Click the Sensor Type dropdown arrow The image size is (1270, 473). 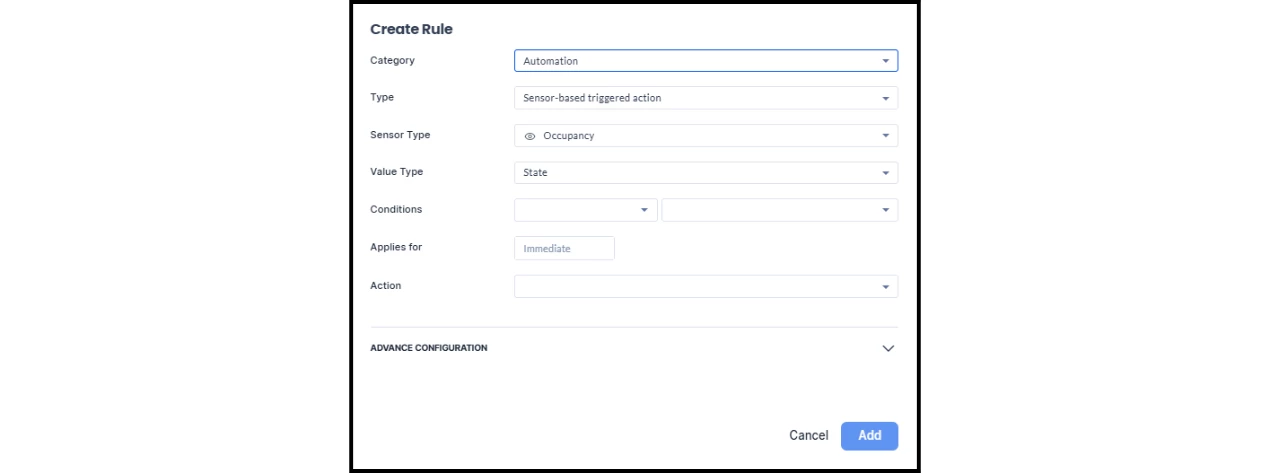885,136
